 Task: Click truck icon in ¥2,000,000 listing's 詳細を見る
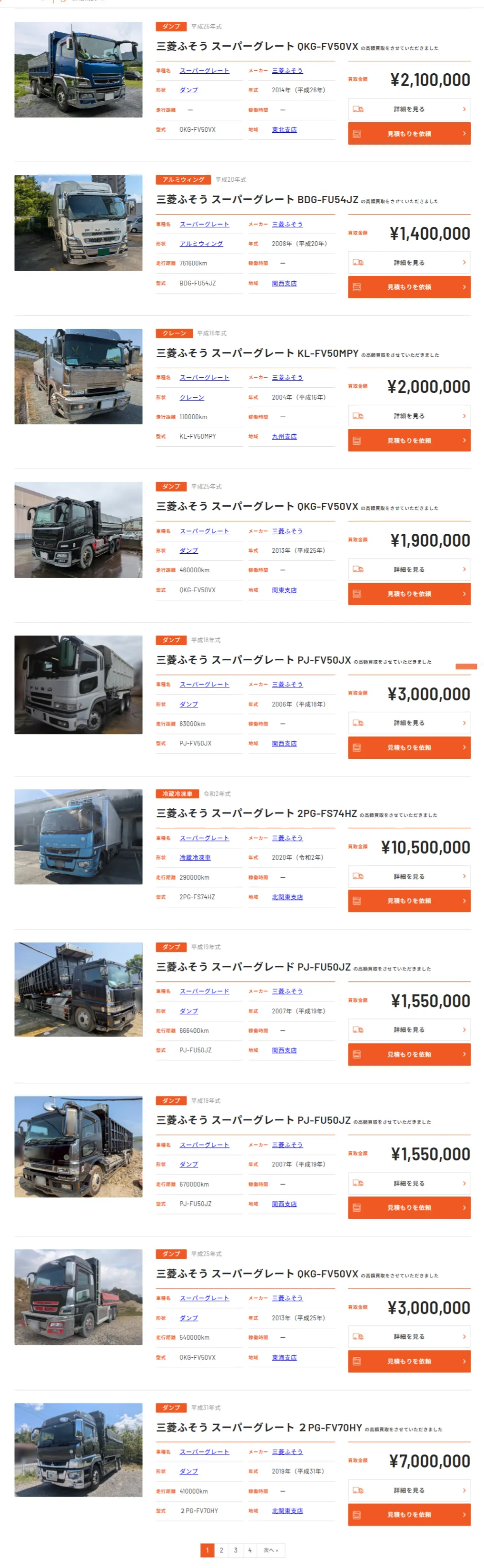358,416
